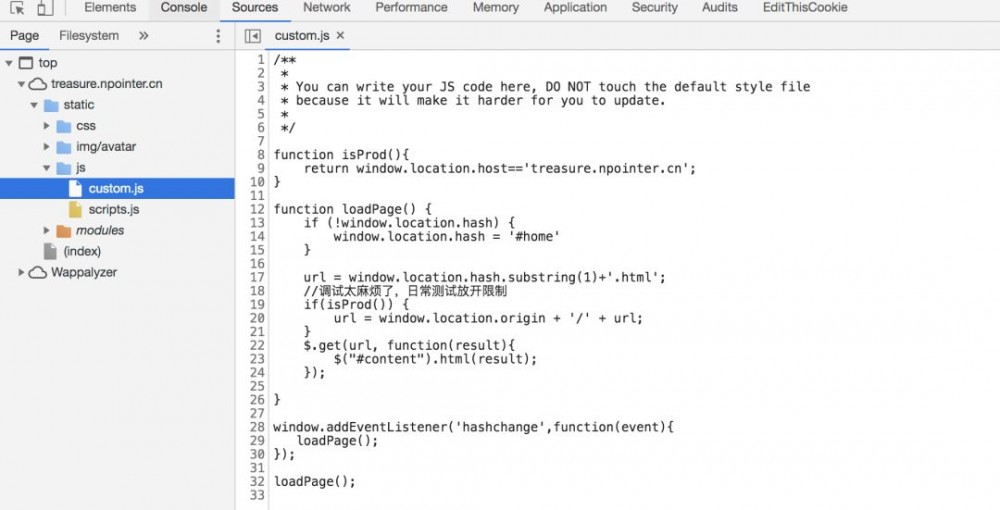The height and width of the screenshot is (510, 1000).
Task: Open the navigator three-dot menu
Action: [x=218, y=36]
